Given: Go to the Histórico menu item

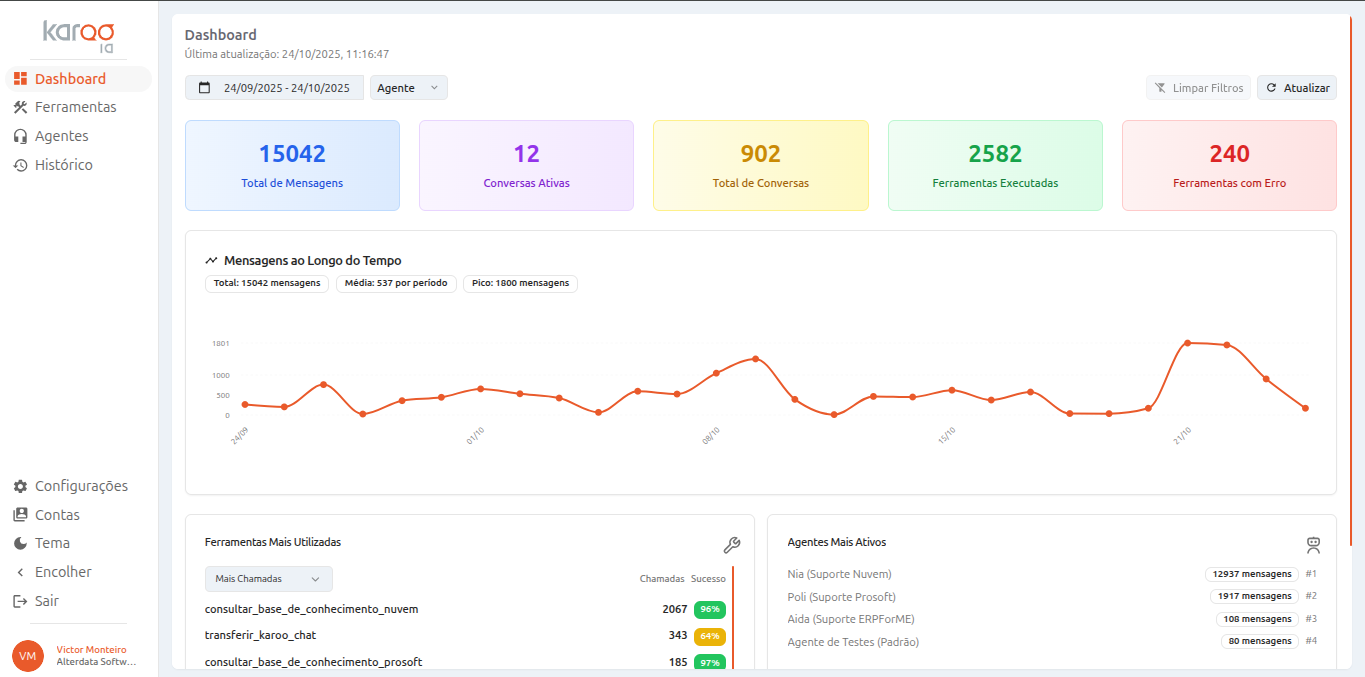Looking at the screenshot, I should click(x=63, y=165).
